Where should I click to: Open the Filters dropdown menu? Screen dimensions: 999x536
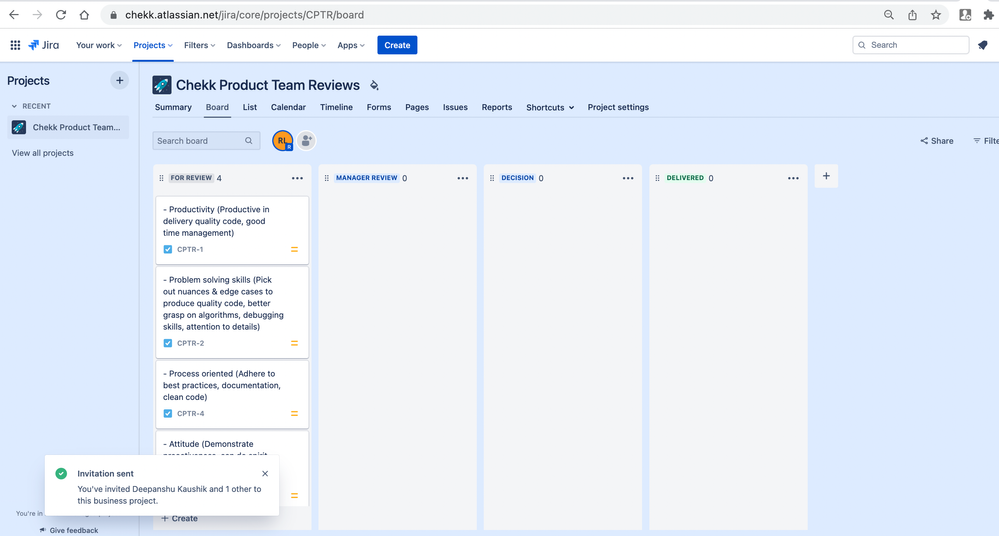point(199,45)
